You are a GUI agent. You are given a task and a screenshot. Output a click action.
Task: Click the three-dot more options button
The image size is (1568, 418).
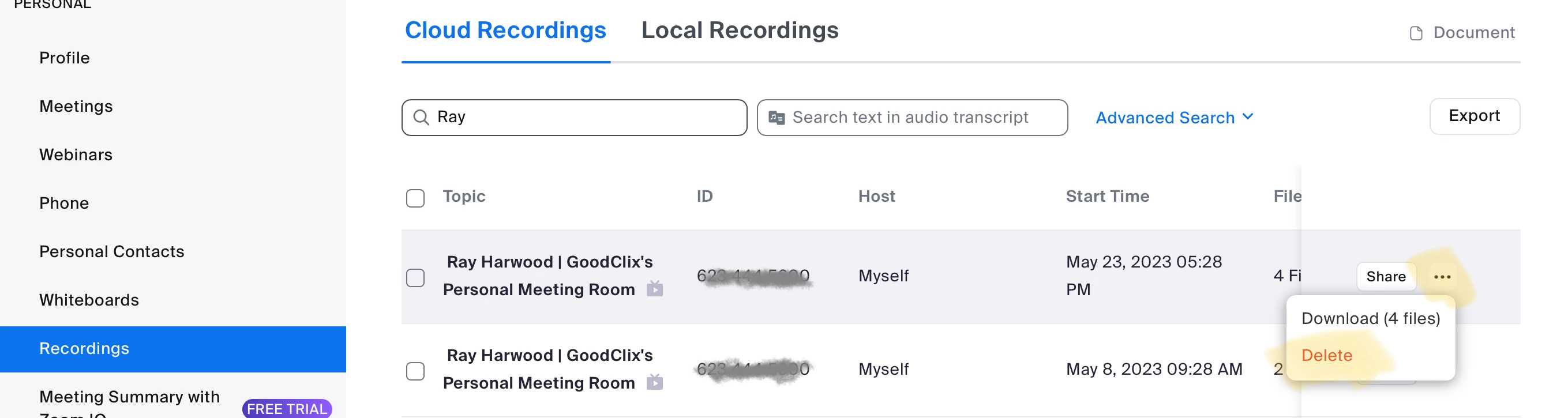coord(1442,277)
